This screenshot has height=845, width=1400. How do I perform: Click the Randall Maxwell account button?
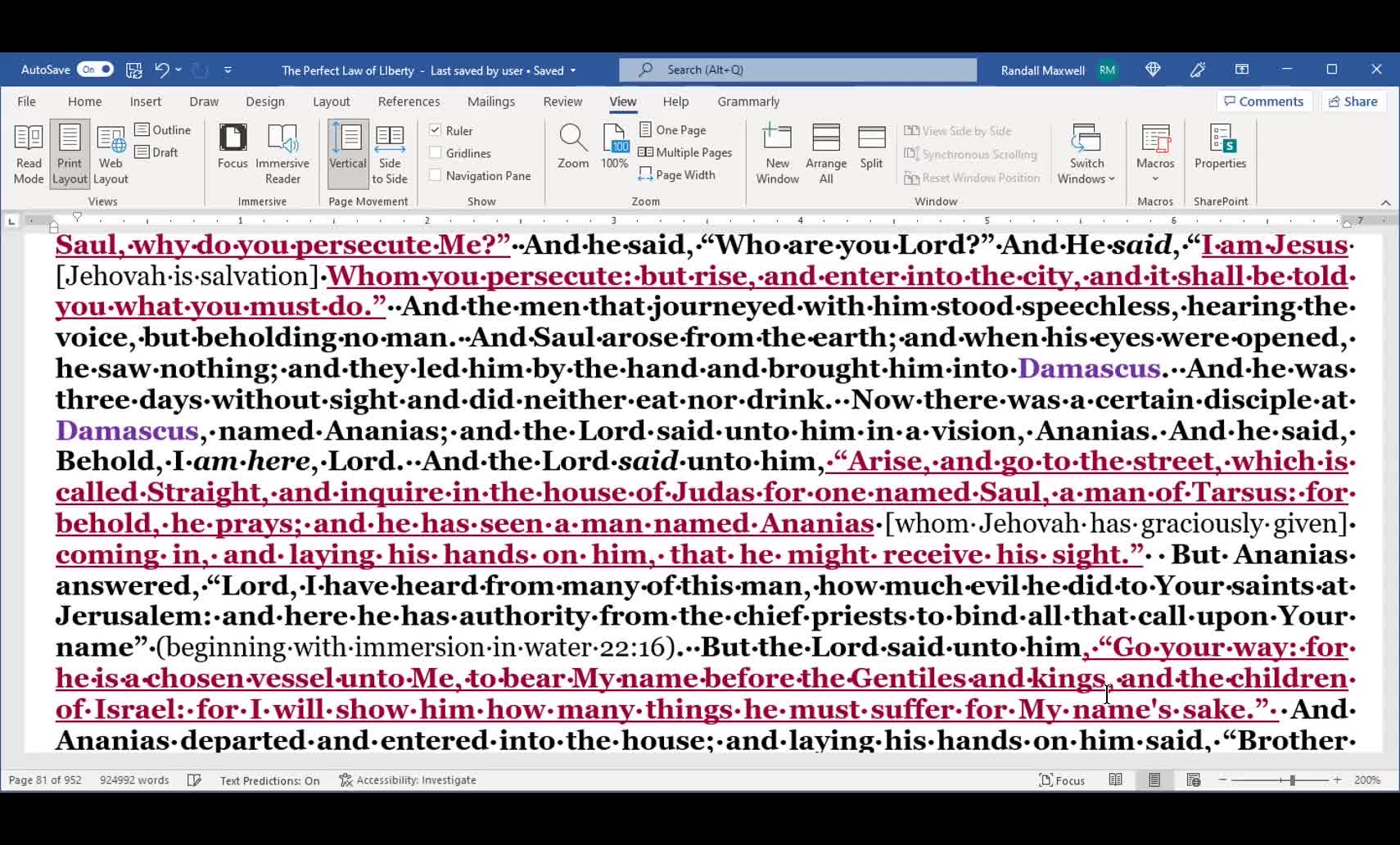(1059, 70)
